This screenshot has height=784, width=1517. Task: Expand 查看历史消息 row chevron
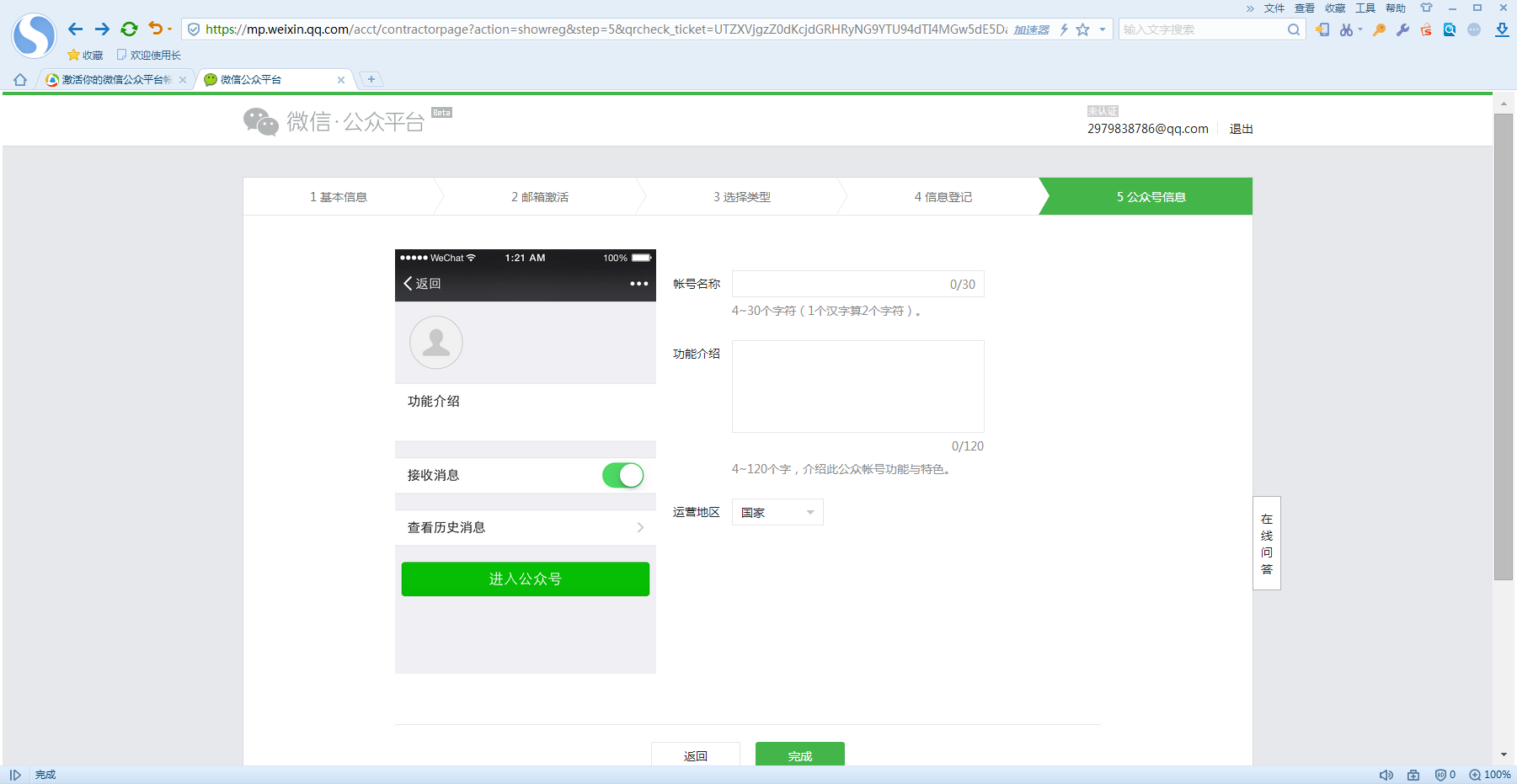tap(640, 527)
